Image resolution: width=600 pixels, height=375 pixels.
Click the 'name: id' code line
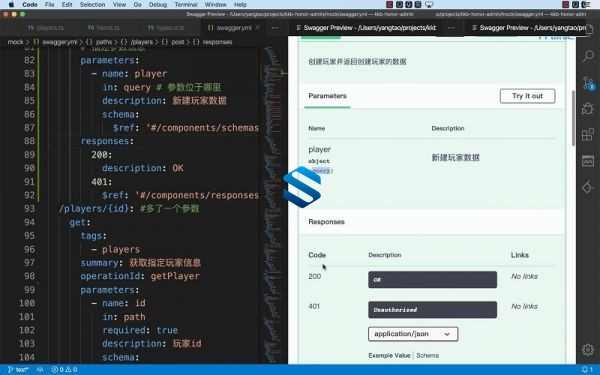[x=124, y=303]
